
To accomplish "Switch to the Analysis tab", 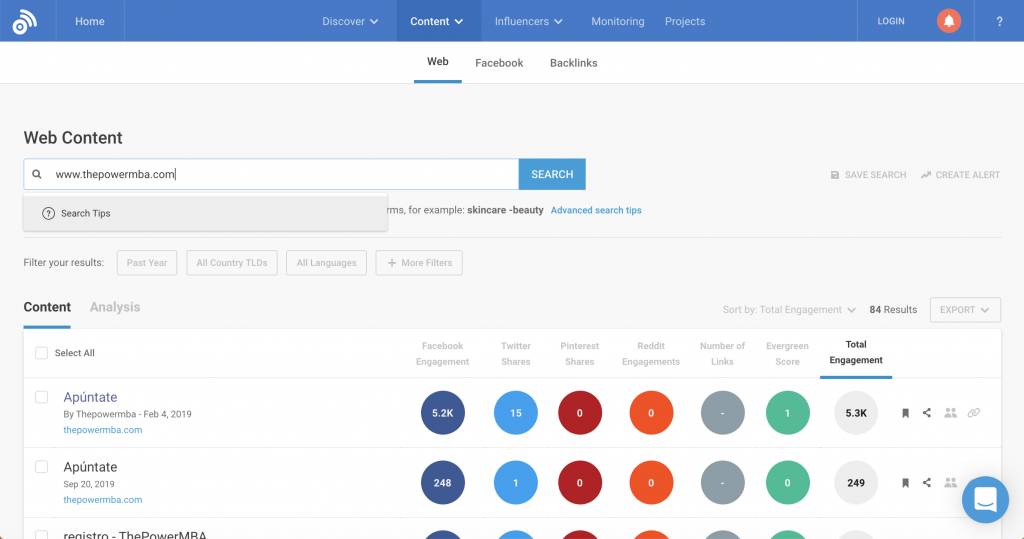I will click(x=115, y=307).
